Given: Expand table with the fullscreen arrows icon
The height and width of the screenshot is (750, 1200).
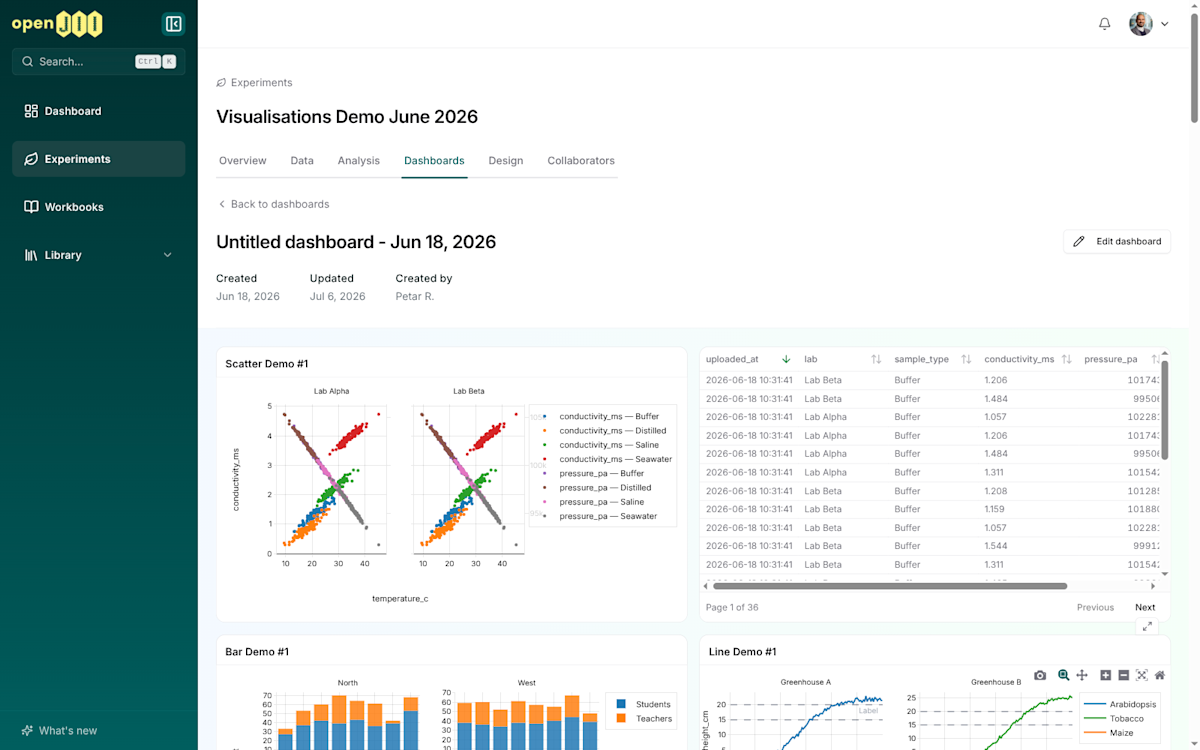Looking at the screenshot, I should tap(1147, 626).
